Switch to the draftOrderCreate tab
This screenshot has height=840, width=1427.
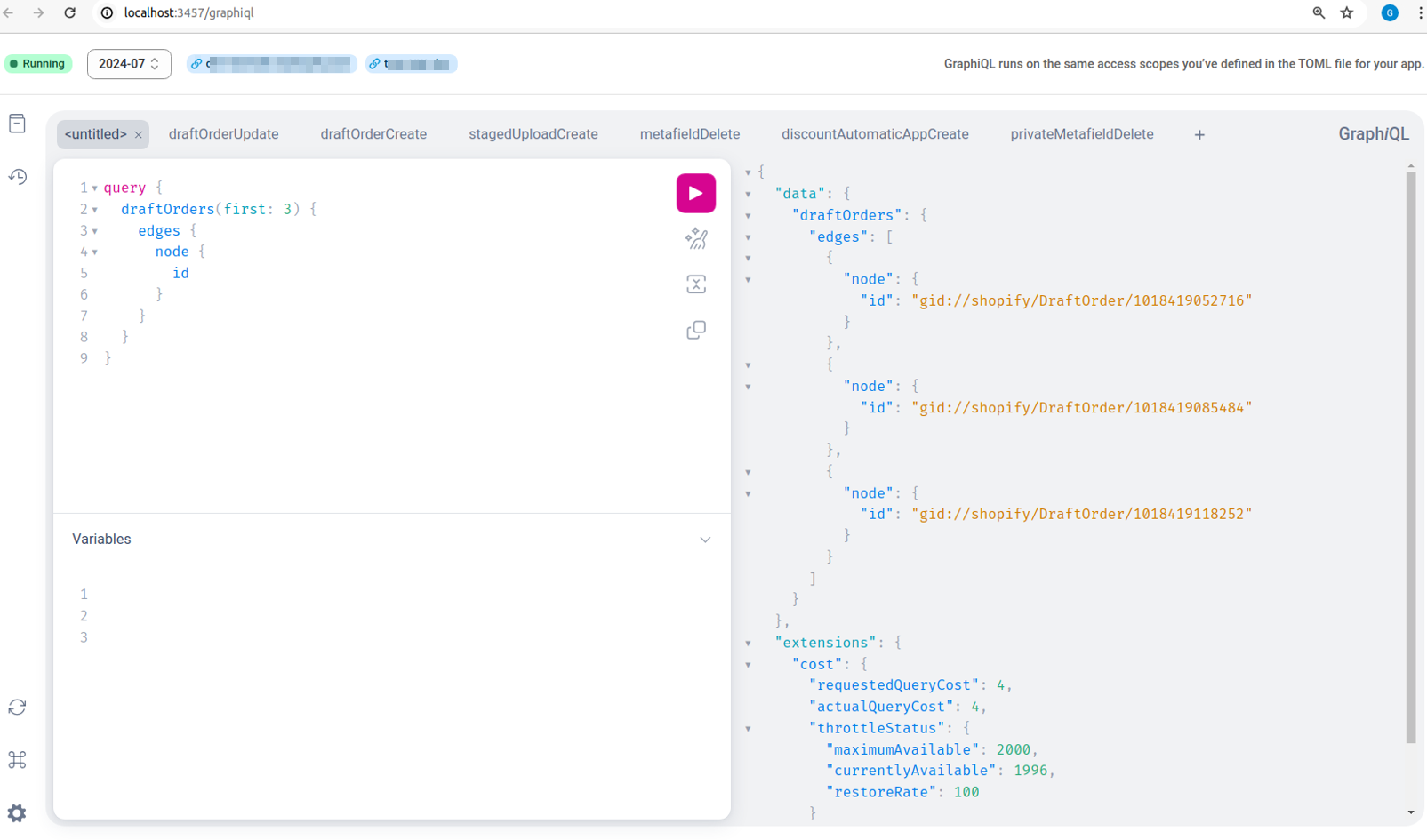(373, 134)
